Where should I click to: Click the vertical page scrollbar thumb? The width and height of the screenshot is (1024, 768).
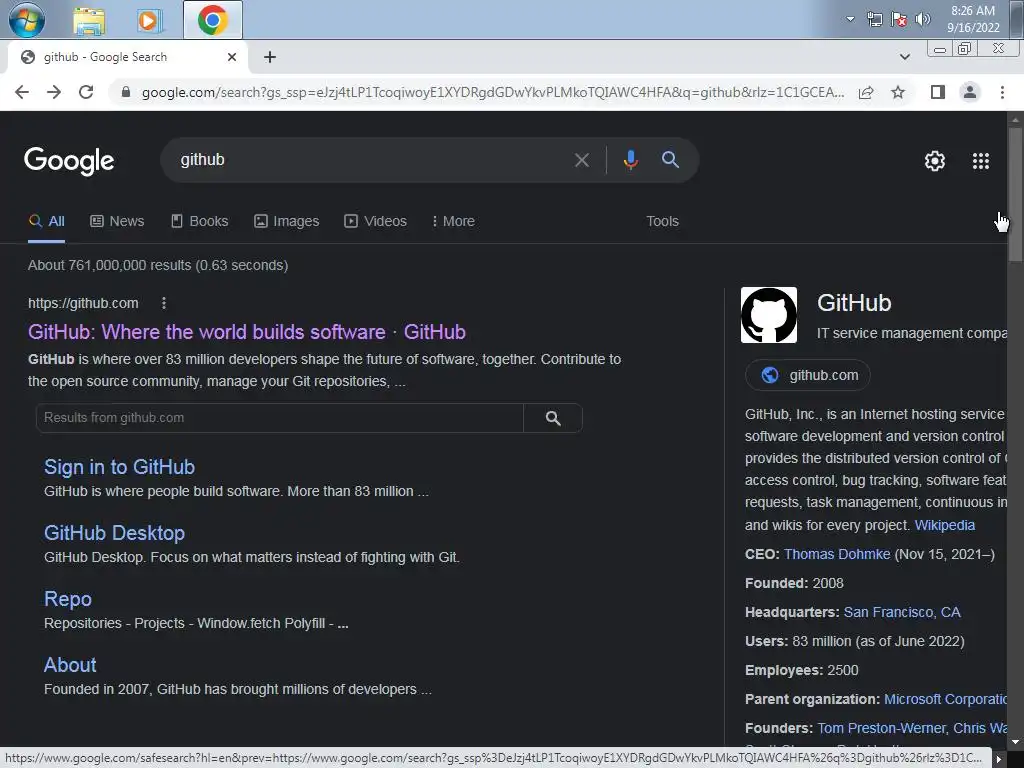[1015, 195]
